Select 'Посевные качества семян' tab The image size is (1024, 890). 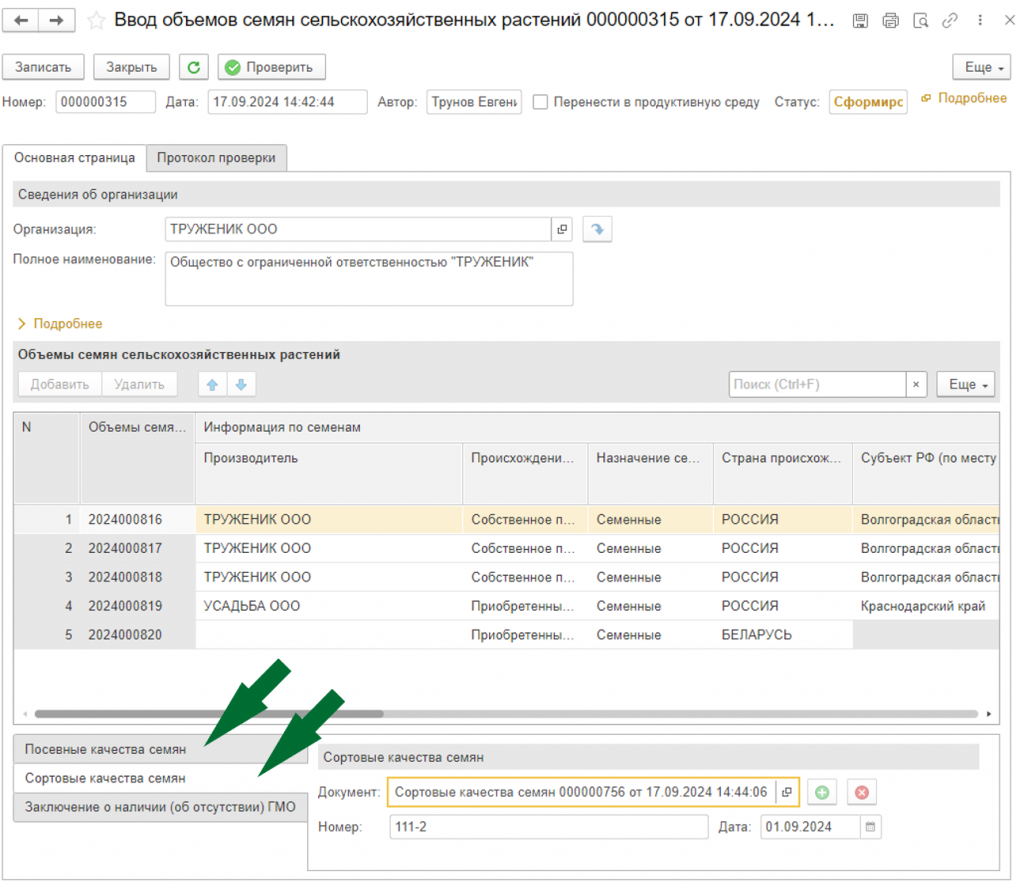click(x=105, y=750)
